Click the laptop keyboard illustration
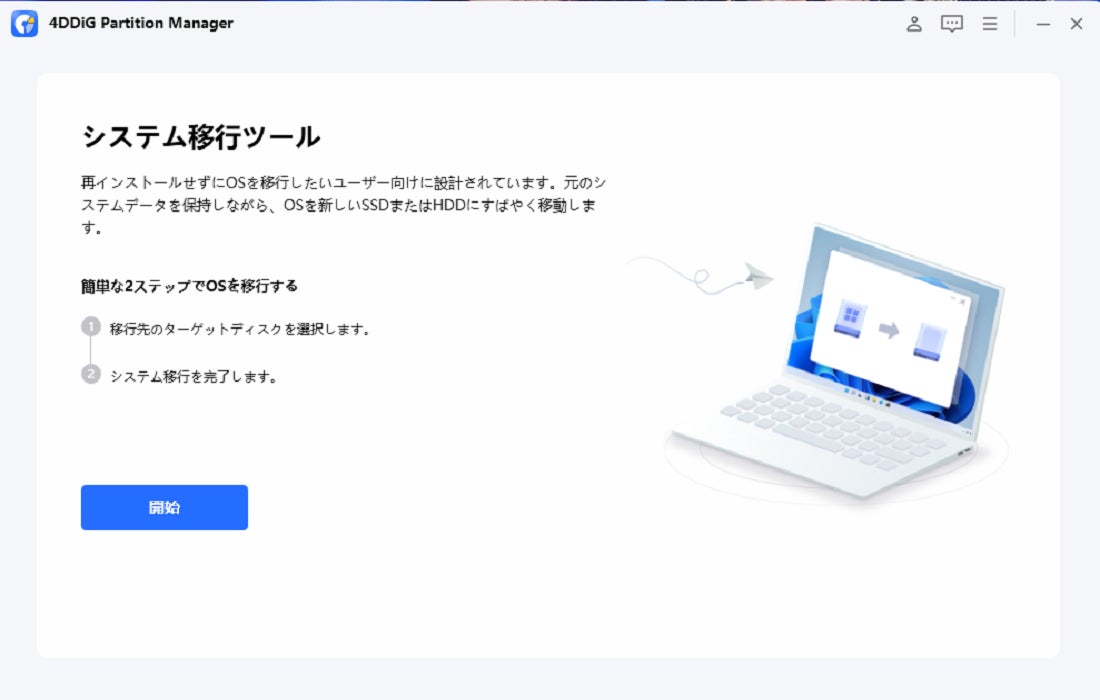 click(x=835, y=426)
